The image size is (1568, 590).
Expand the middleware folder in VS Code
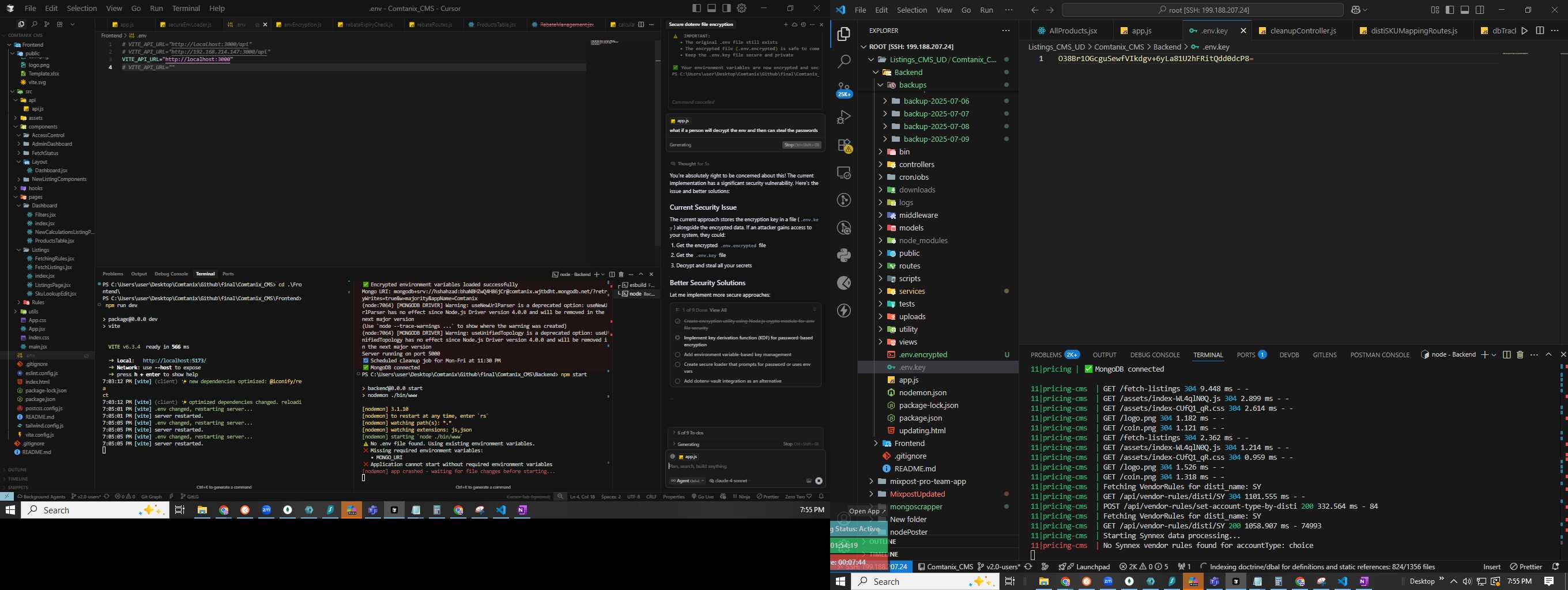[880, 215]
